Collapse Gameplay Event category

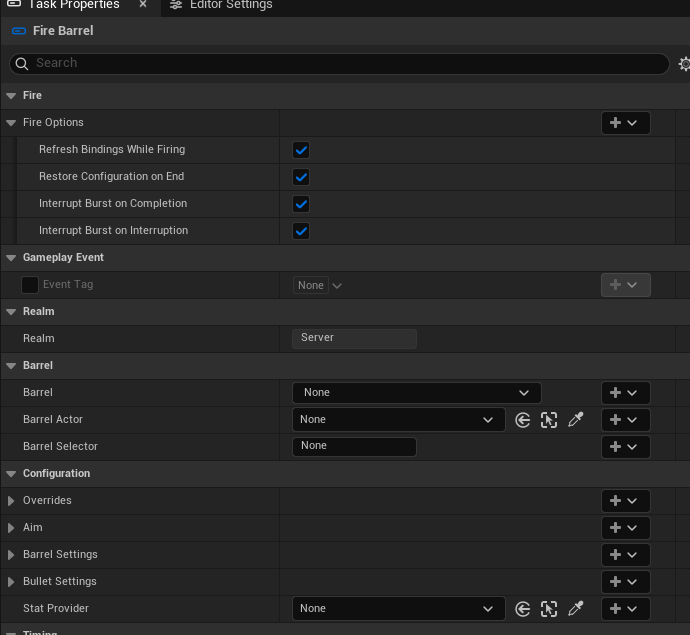tap(11, 258)
